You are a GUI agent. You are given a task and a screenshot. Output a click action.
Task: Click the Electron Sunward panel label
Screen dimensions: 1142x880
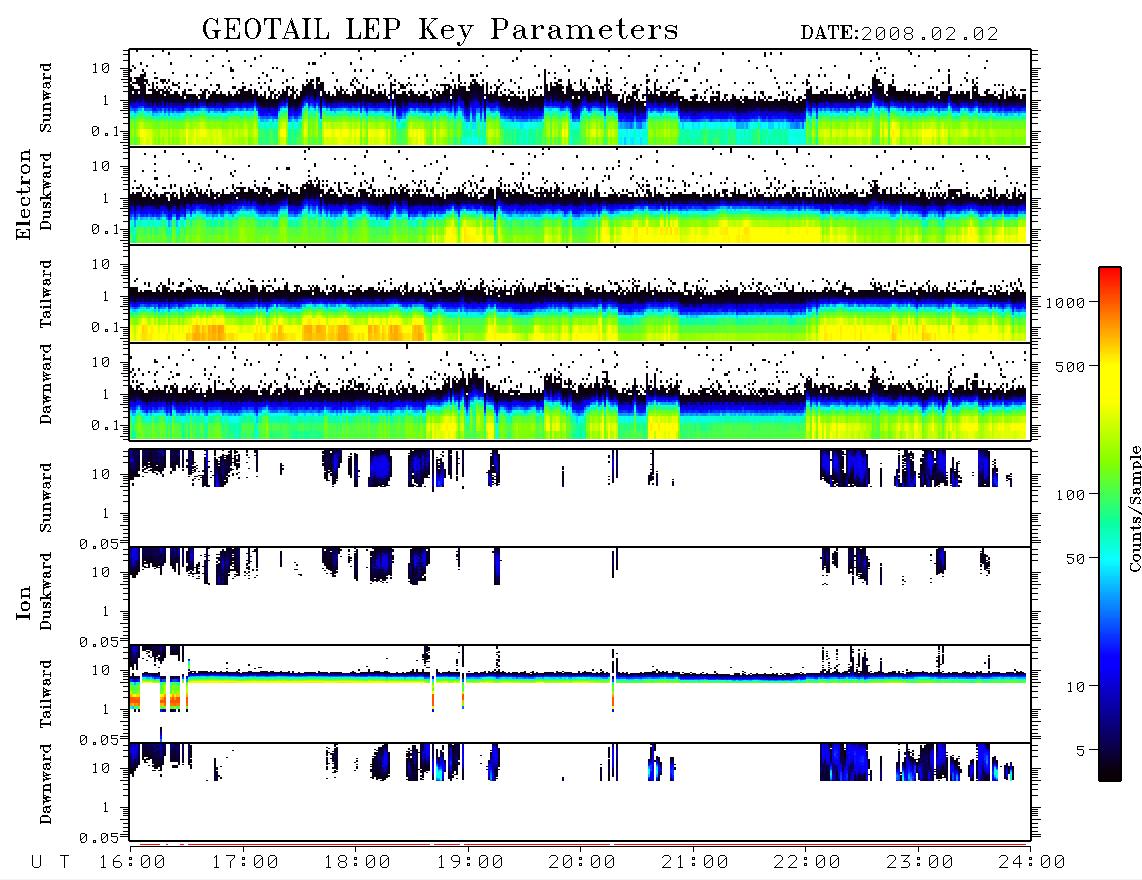tap(46, 98)
